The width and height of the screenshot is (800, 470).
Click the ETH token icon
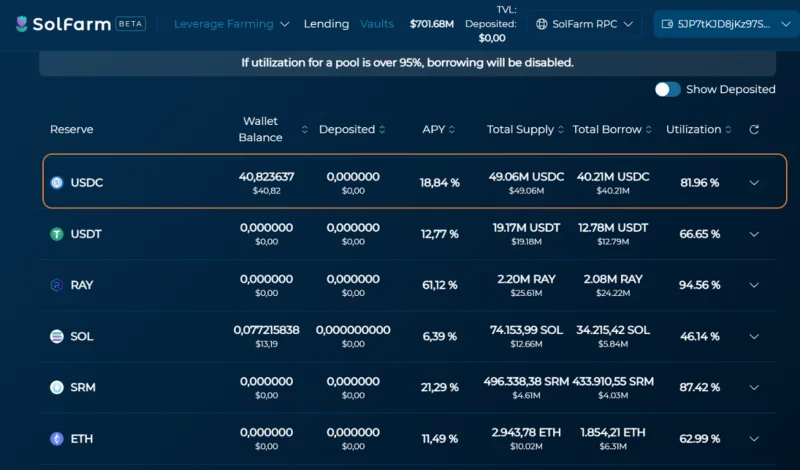(x=57, y=438)
